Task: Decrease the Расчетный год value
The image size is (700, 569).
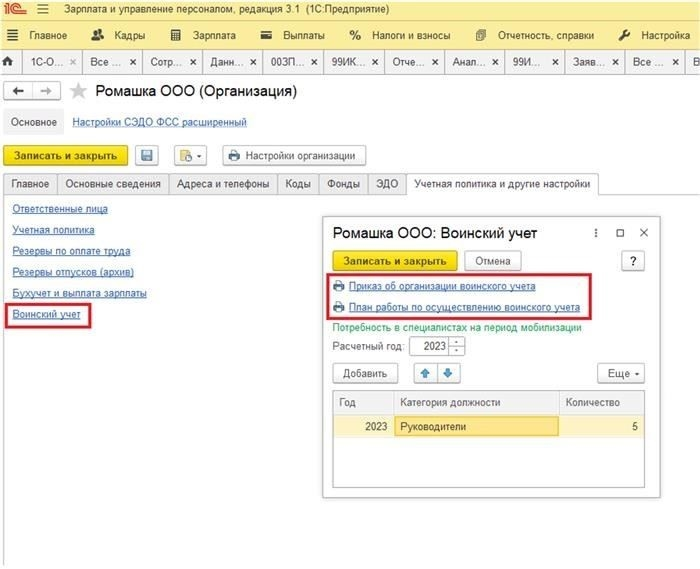Action: 456,351
